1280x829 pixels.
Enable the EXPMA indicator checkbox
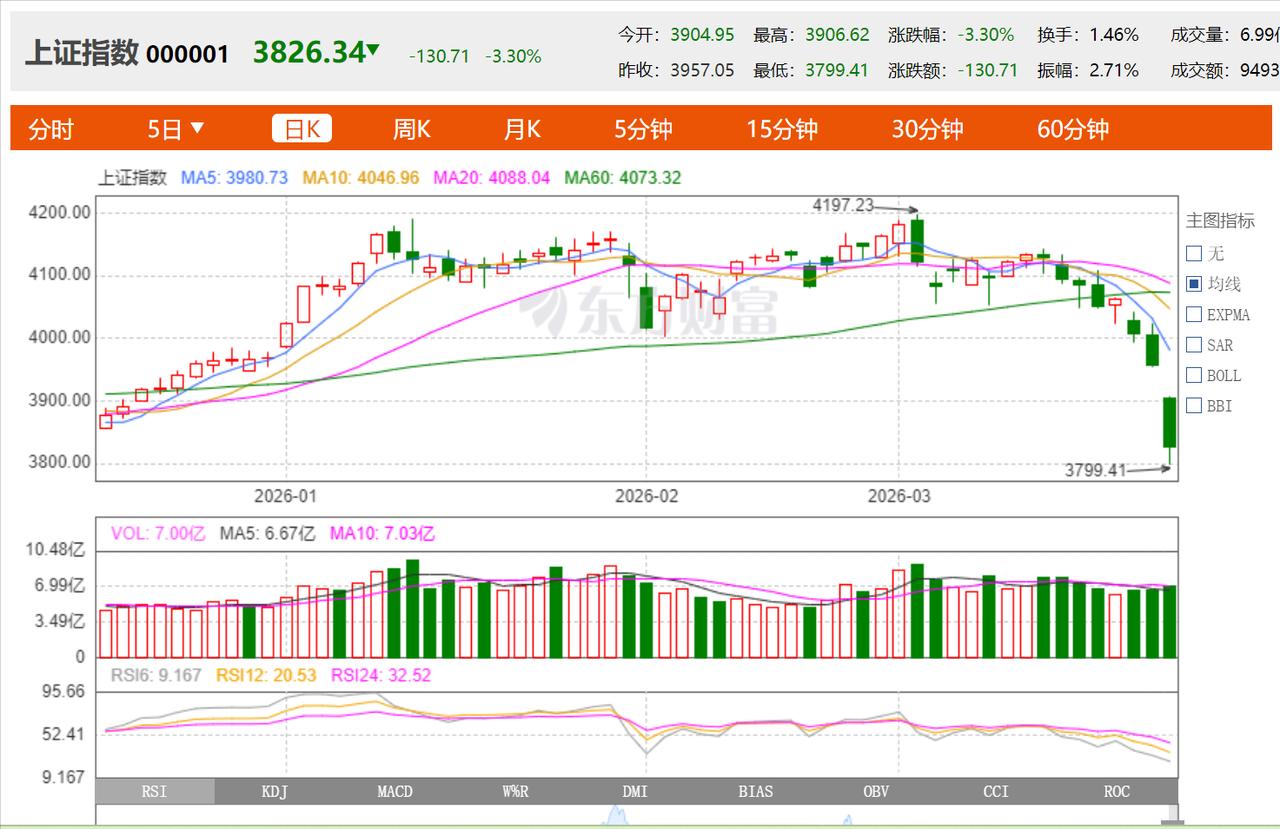1194,314
